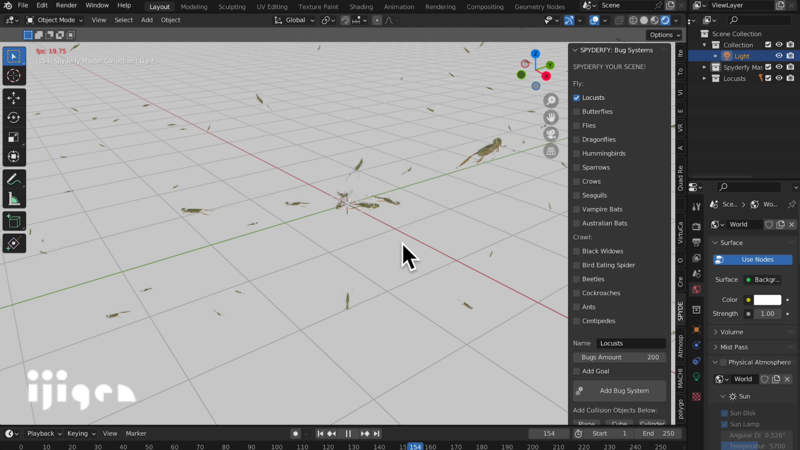Viewport: 800px width, 450px height.
Task: Open the Add menu in viewport header
Action: [146, 20]
